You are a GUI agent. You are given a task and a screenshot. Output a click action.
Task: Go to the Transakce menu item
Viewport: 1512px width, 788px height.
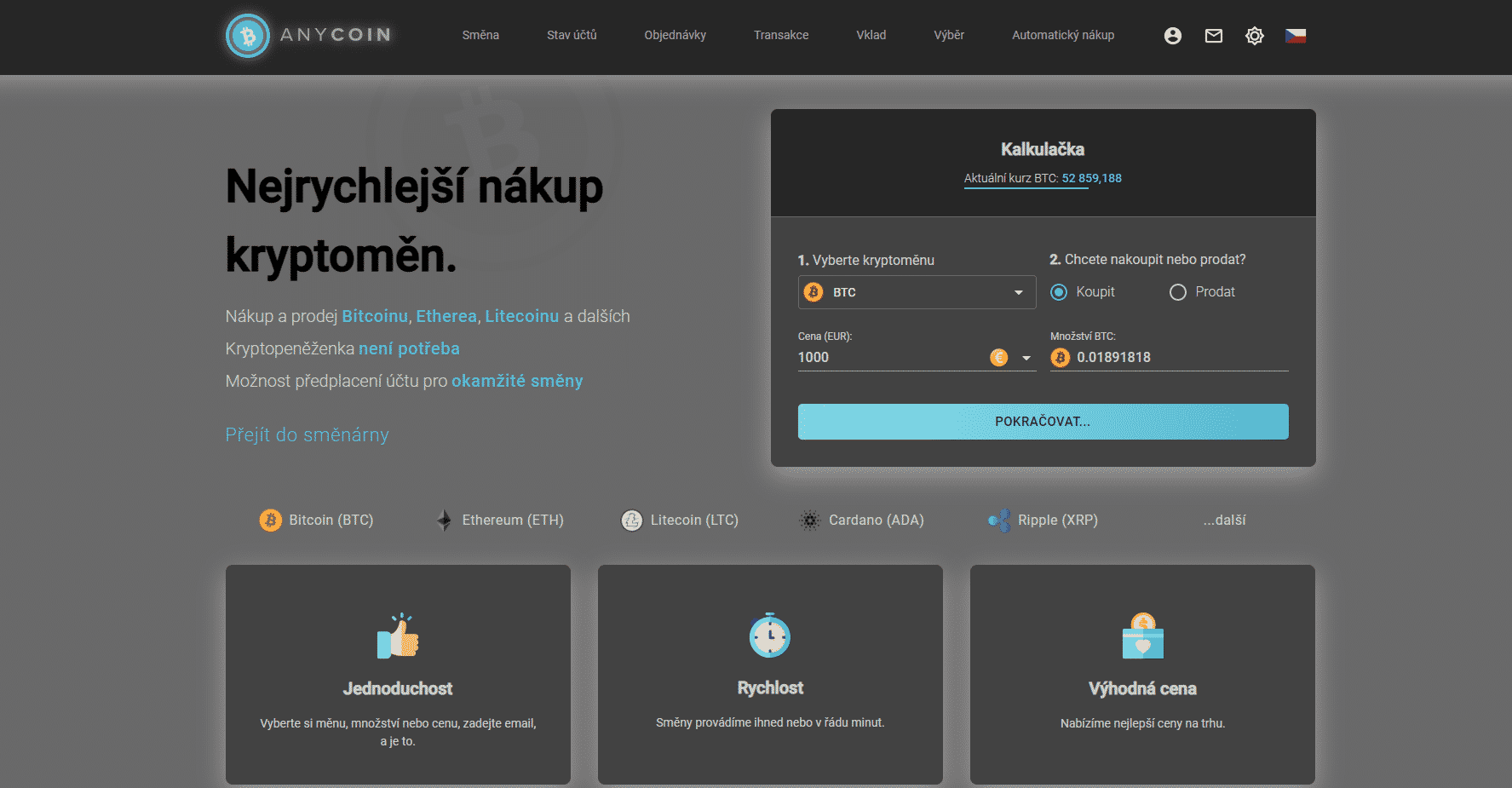pyautogui.click(x=781, y=35)
